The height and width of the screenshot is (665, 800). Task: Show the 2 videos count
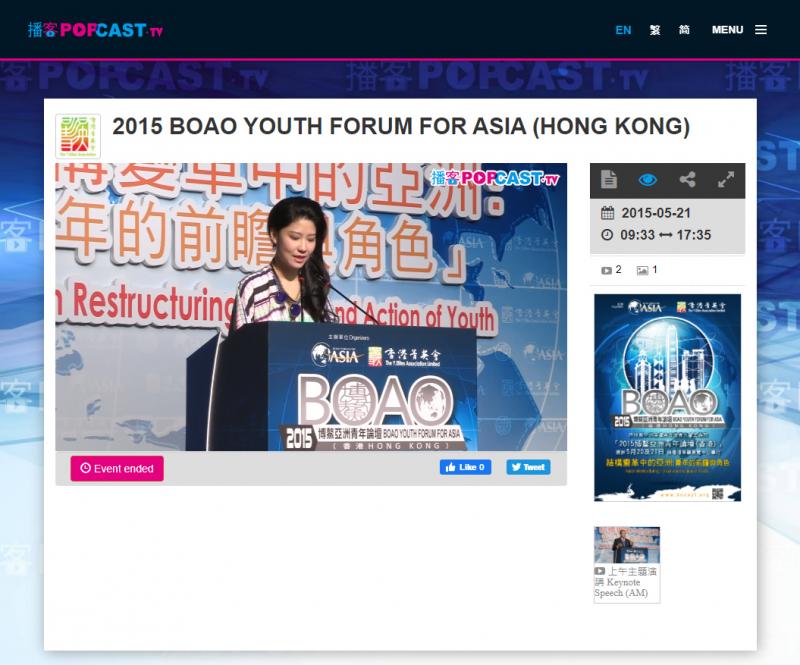coord(611,270)
